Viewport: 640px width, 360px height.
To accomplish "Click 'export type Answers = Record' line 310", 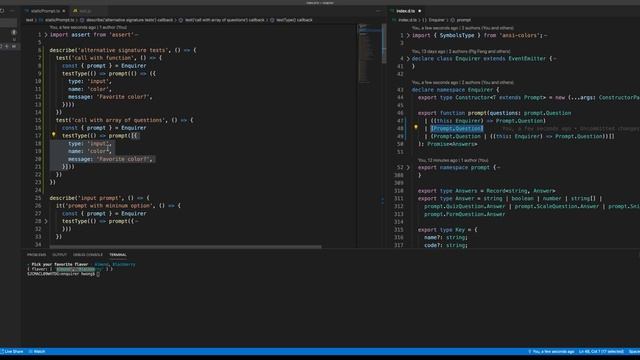I will (487, 191).
